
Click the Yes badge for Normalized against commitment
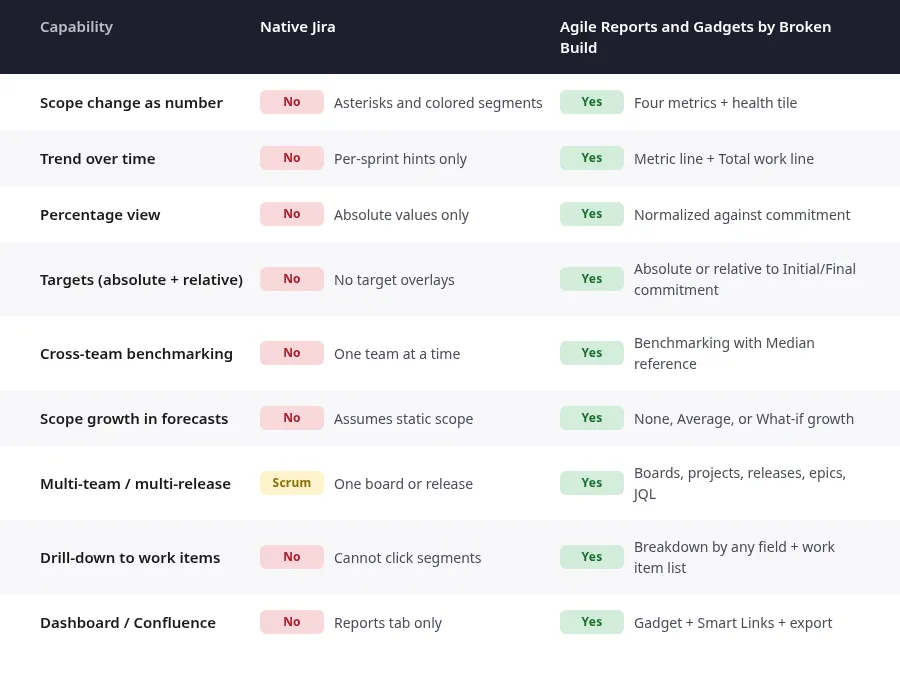592,214
